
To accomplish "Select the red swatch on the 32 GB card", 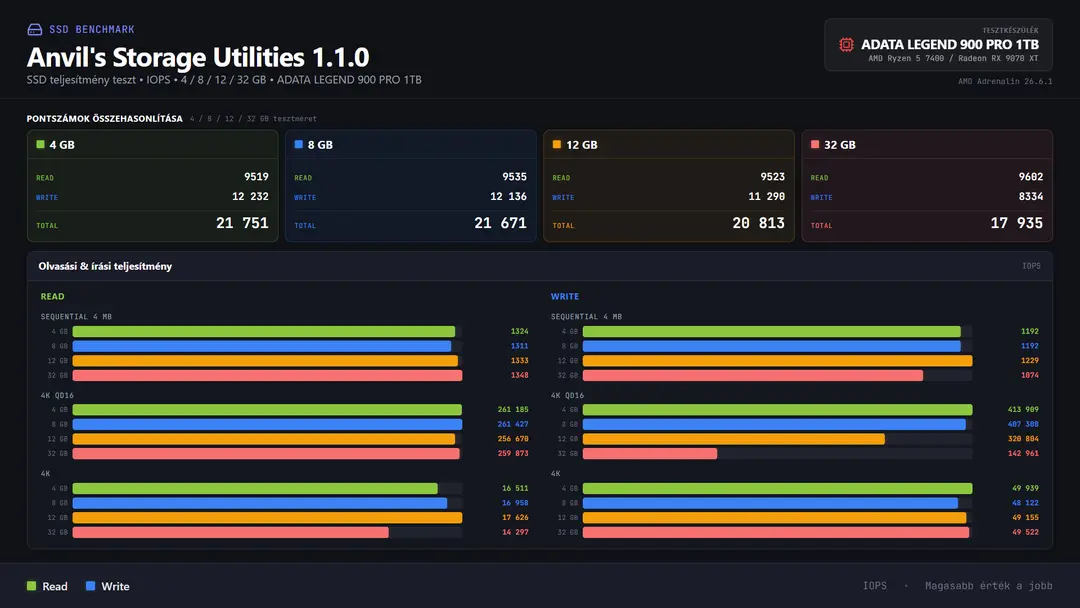I will [816, 145].
